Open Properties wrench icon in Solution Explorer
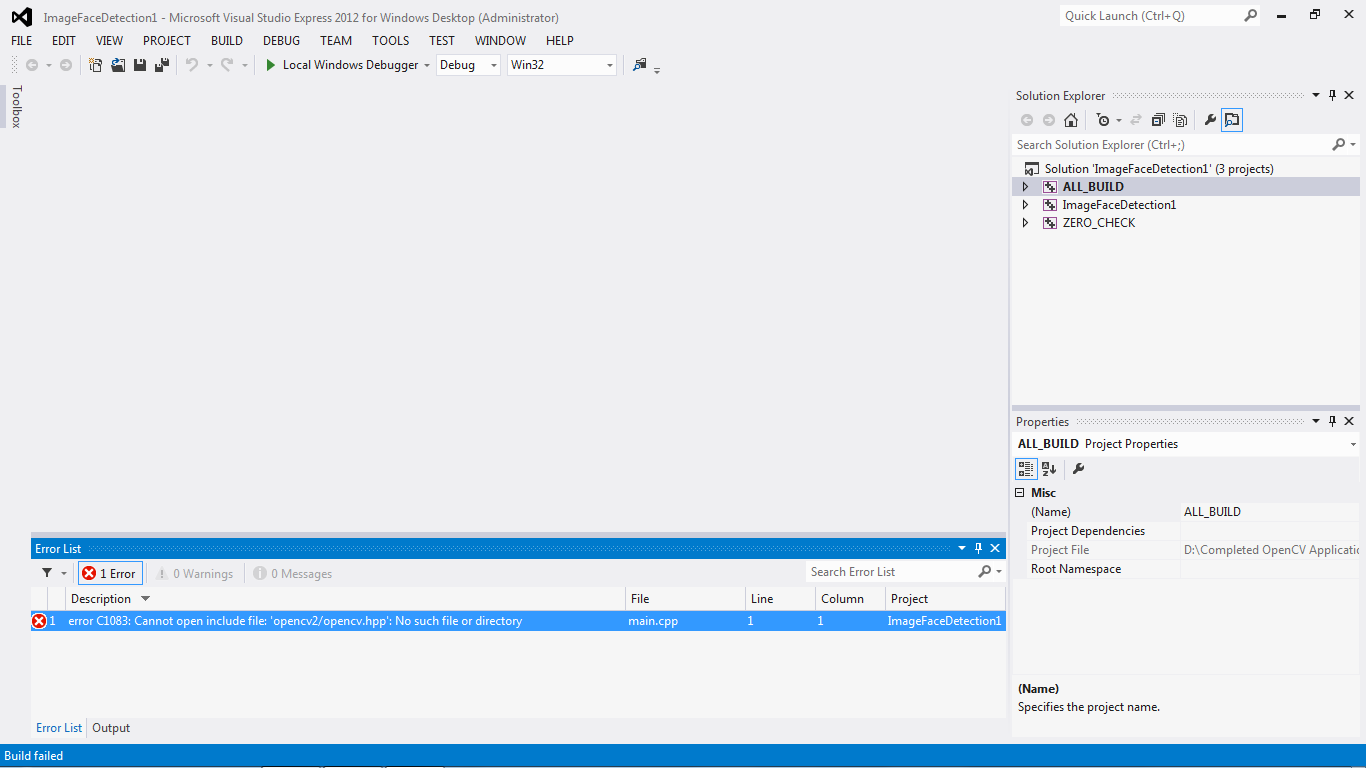The height and width of the screenshot is (768, 1366). tap(1210, 120)
